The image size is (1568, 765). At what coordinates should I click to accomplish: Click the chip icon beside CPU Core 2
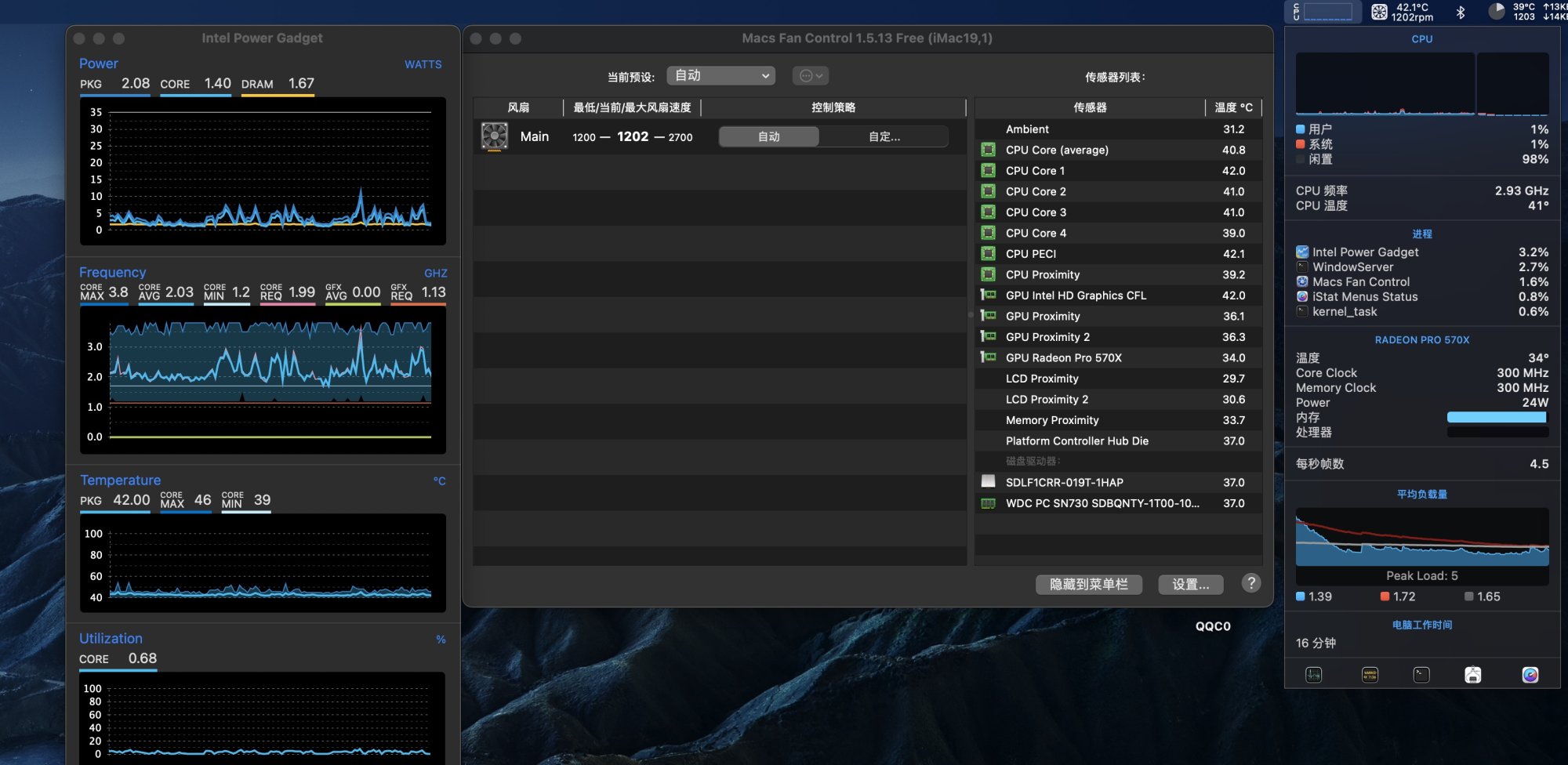989,191
